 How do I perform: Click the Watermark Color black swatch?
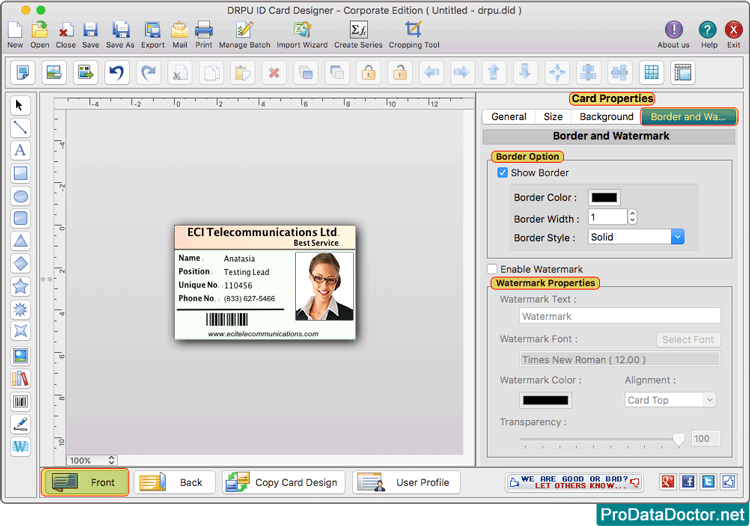pos(545,400)
